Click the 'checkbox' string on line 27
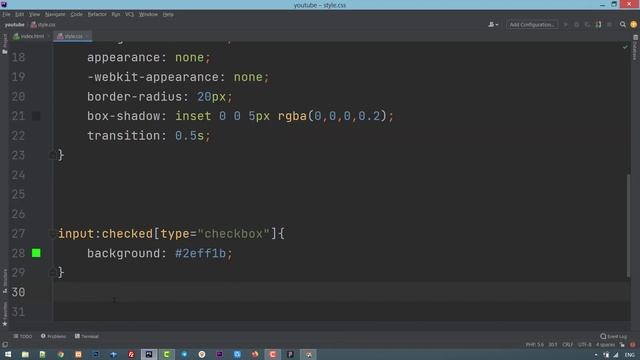The width and height of the screenshot is (640, 360). [x=234, y=234]
